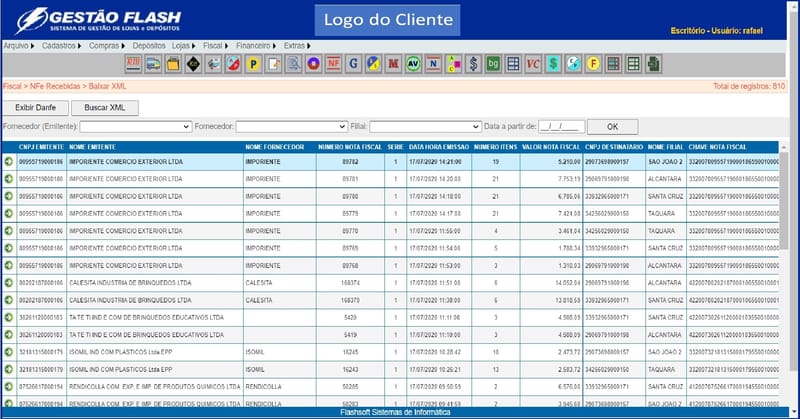Click the yellow F circle toolbar icon
The image size is (800, 419).
click(x=593, y=64)
